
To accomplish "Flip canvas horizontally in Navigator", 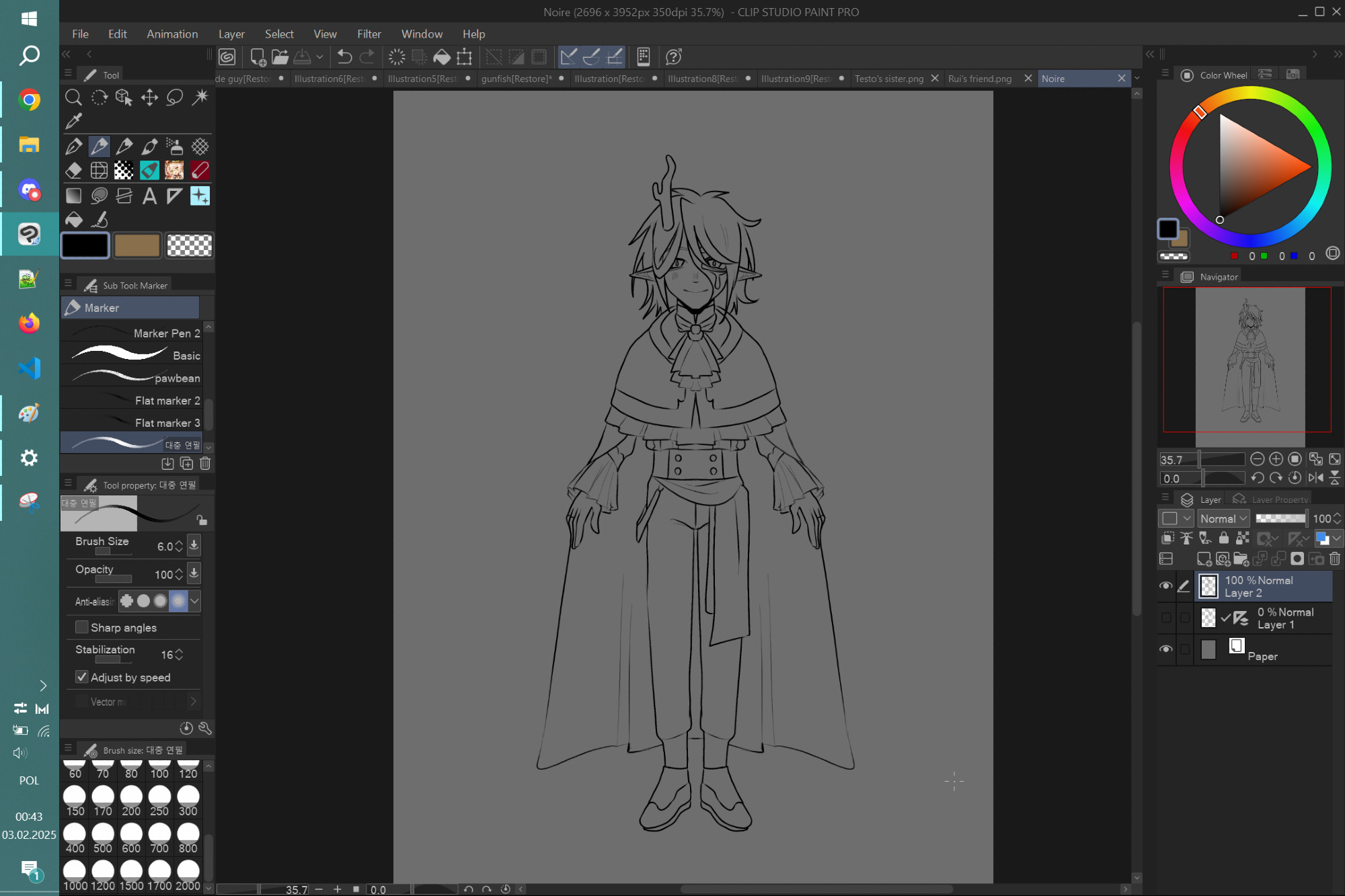I will 1316,478.
